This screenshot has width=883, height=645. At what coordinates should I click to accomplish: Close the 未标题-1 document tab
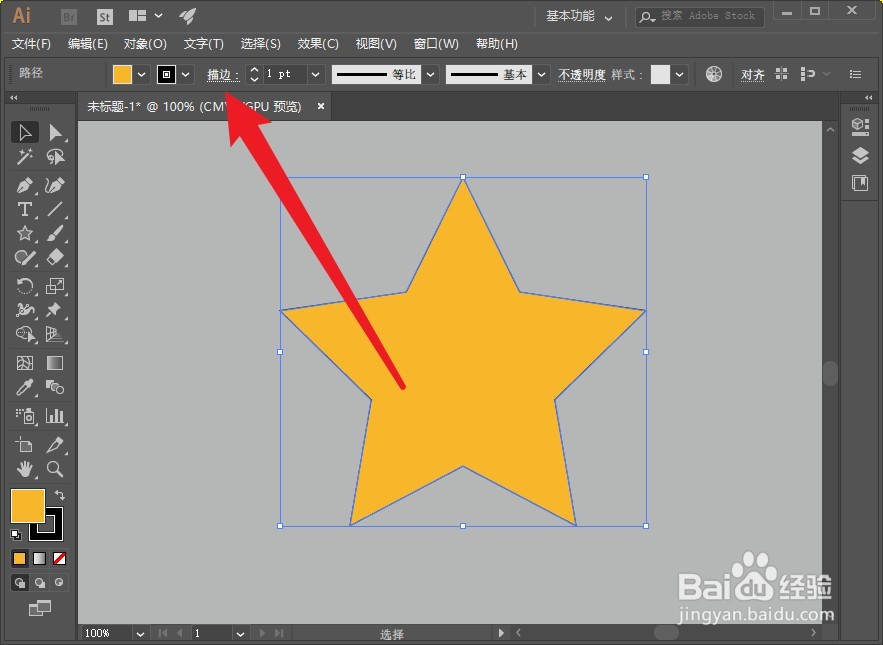[x=320, y=106]
